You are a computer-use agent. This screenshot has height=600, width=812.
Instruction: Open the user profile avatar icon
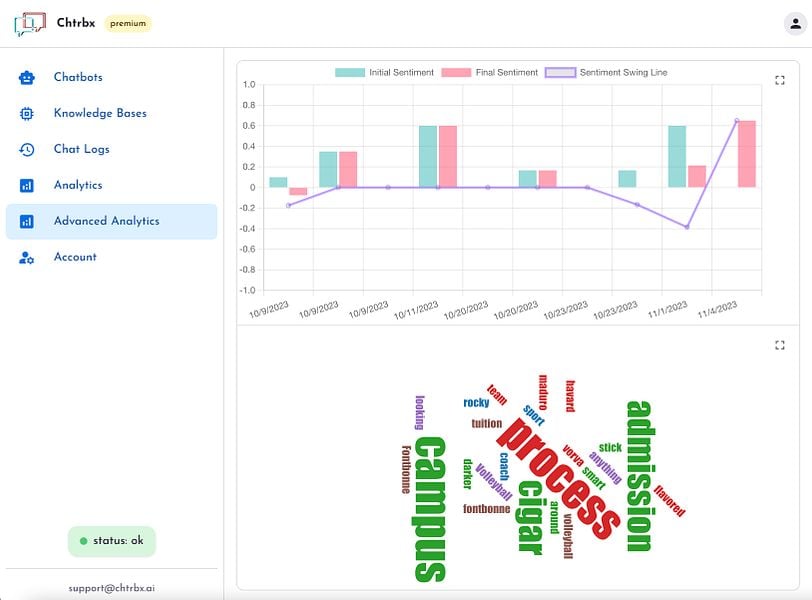(x=795, y=24)
